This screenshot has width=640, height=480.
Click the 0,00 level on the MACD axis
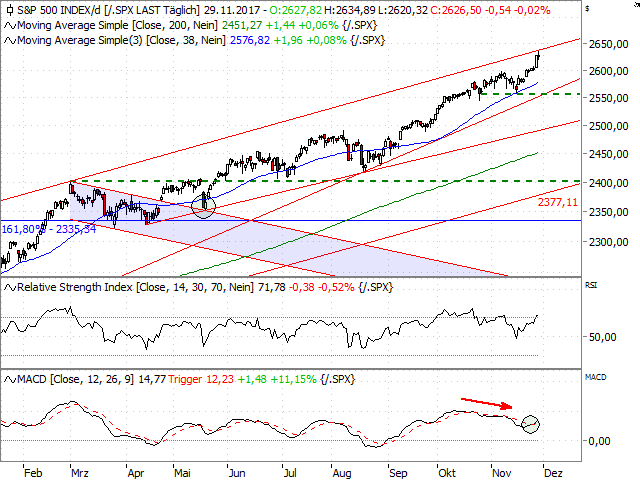[600, 441]
